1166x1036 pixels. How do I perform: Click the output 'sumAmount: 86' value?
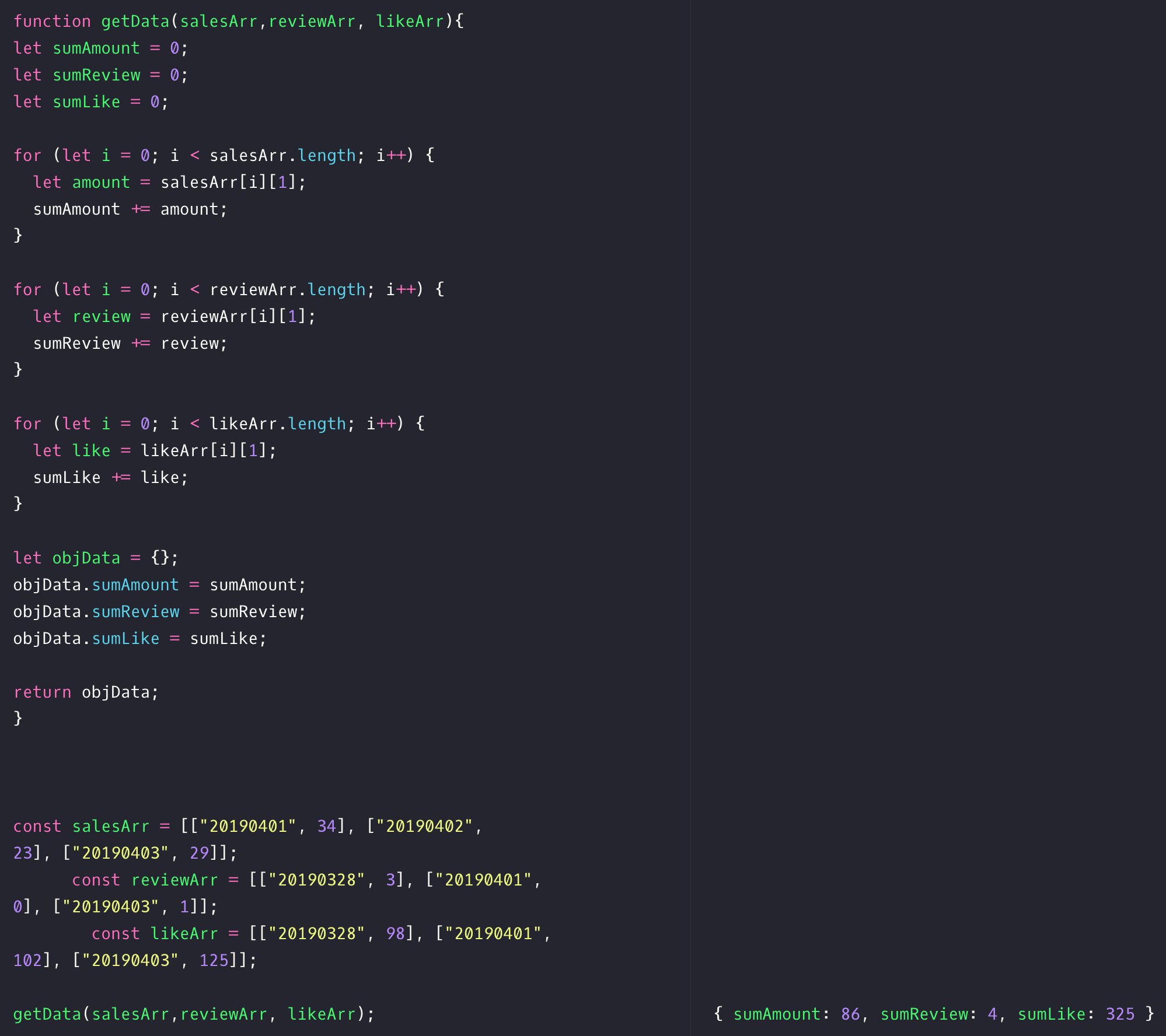click(797, 1014)
